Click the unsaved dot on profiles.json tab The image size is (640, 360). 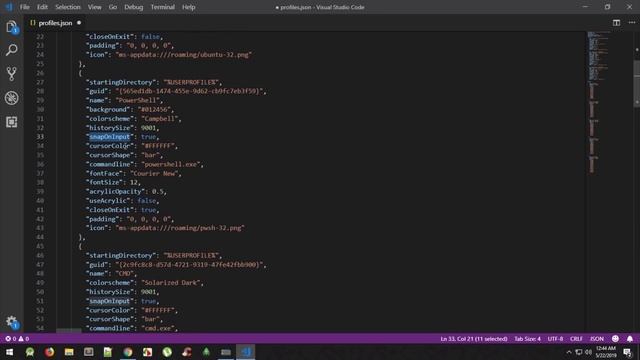tap(79, 23)
